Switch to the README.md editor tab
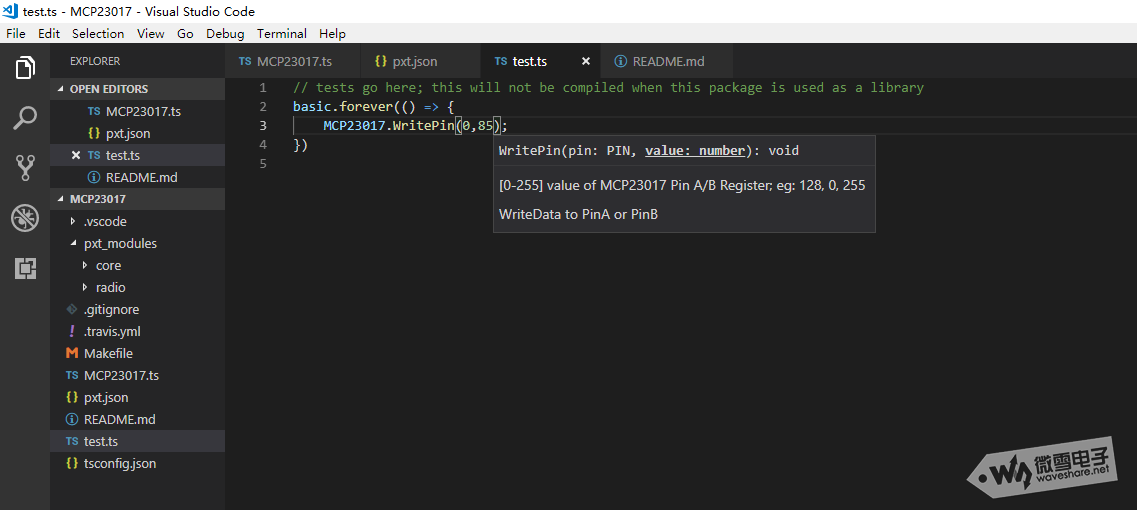This screenshot has width=1137, height=510. (x=666, y=62)
